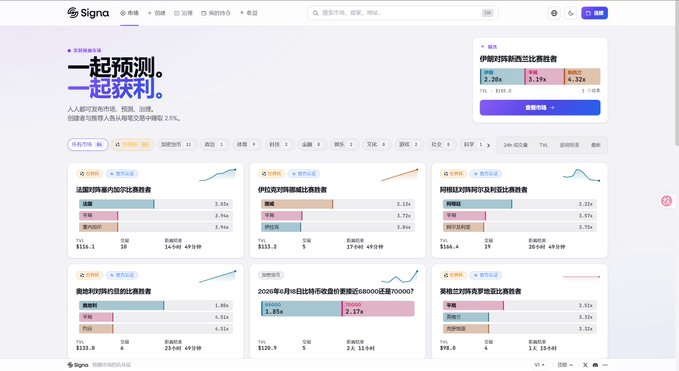
Task: Open market 伊拉克对阵挪威比赛胜者
Action: point(292,190)
